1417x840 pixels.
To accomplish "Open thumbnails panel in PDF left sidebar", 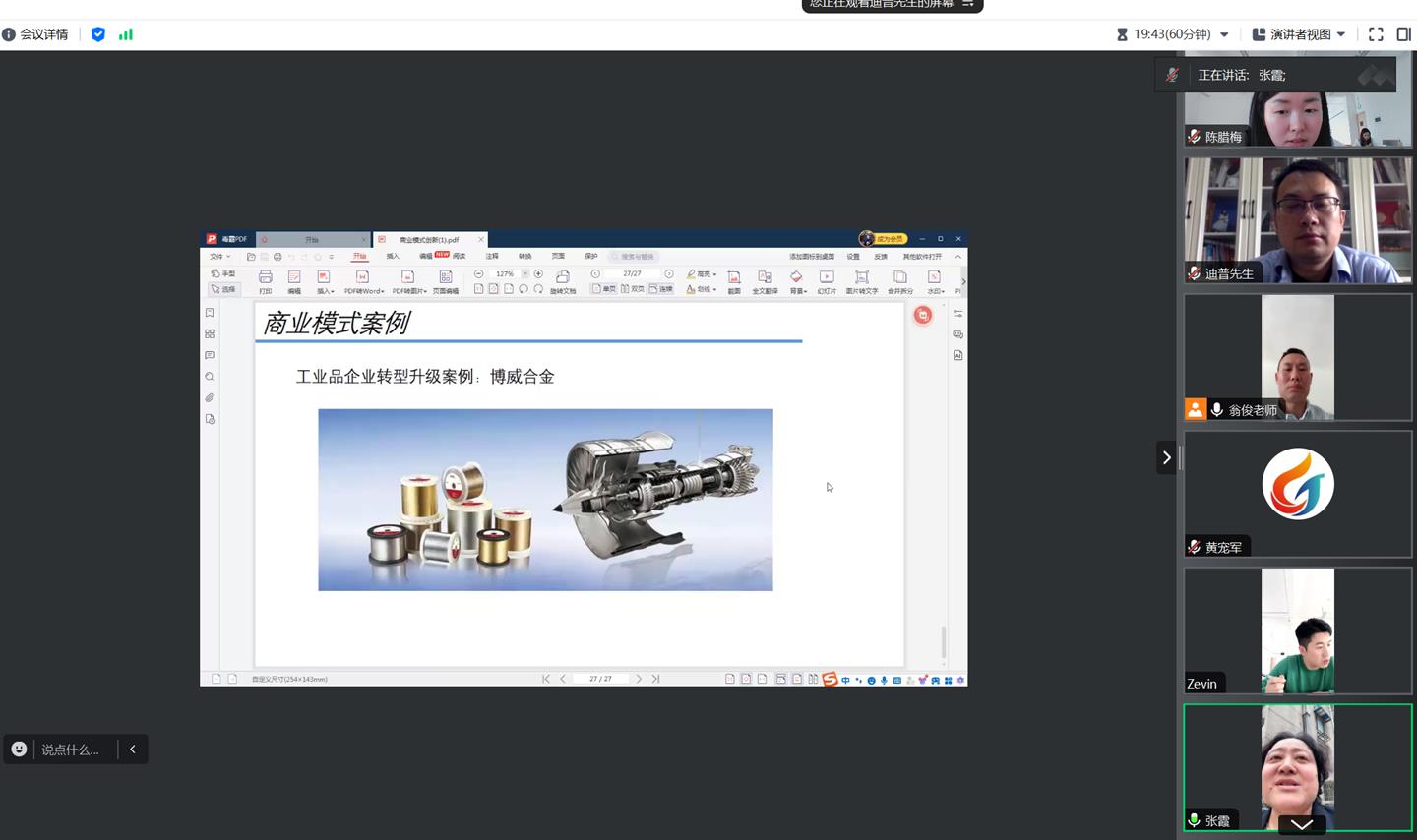I will point(210,334).
